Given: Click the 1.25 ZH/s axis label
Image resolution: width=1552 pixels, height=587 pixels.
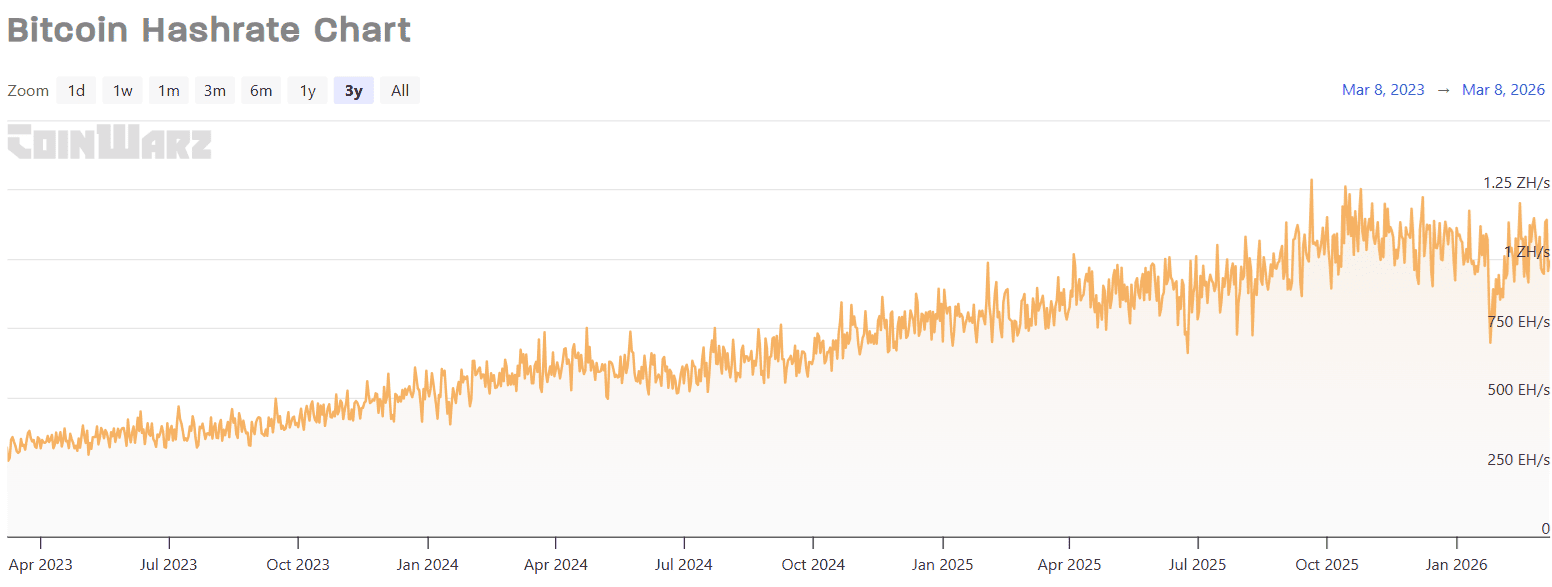Looking at the screenshot, I should tap(1516, 183).
